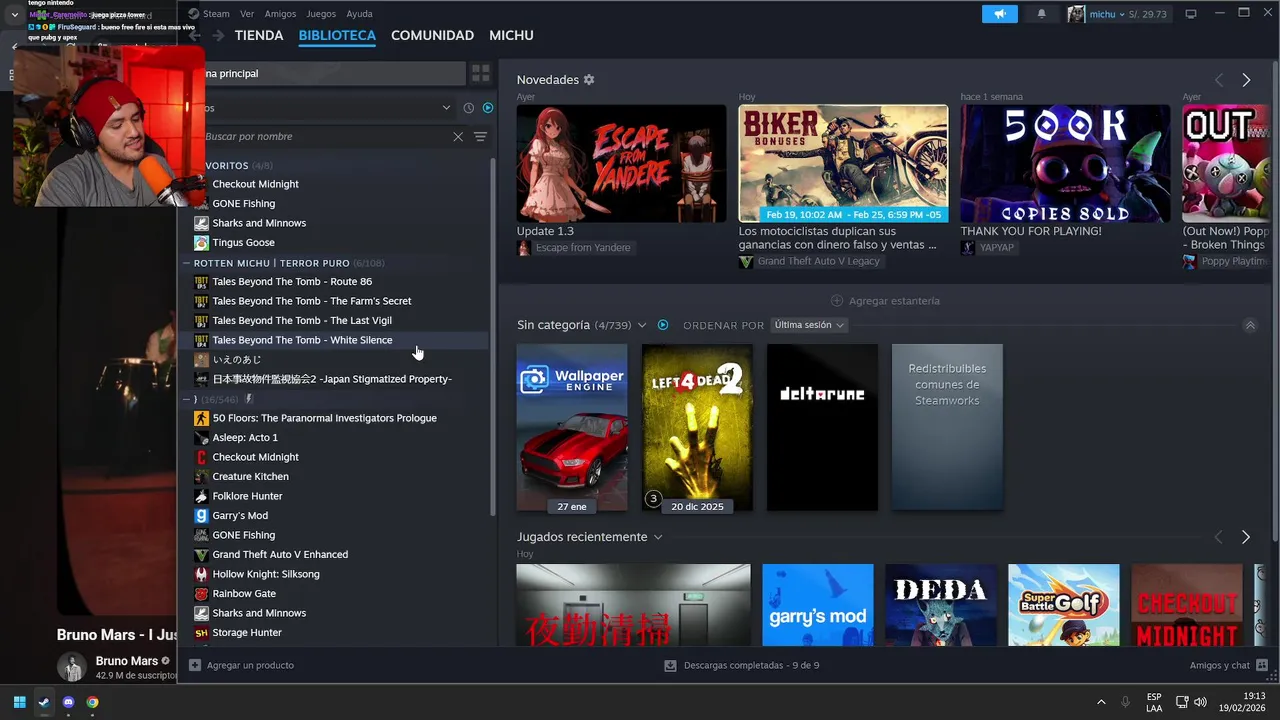Open the Juegos menu

pyautogui.click(x=321, y=14)
